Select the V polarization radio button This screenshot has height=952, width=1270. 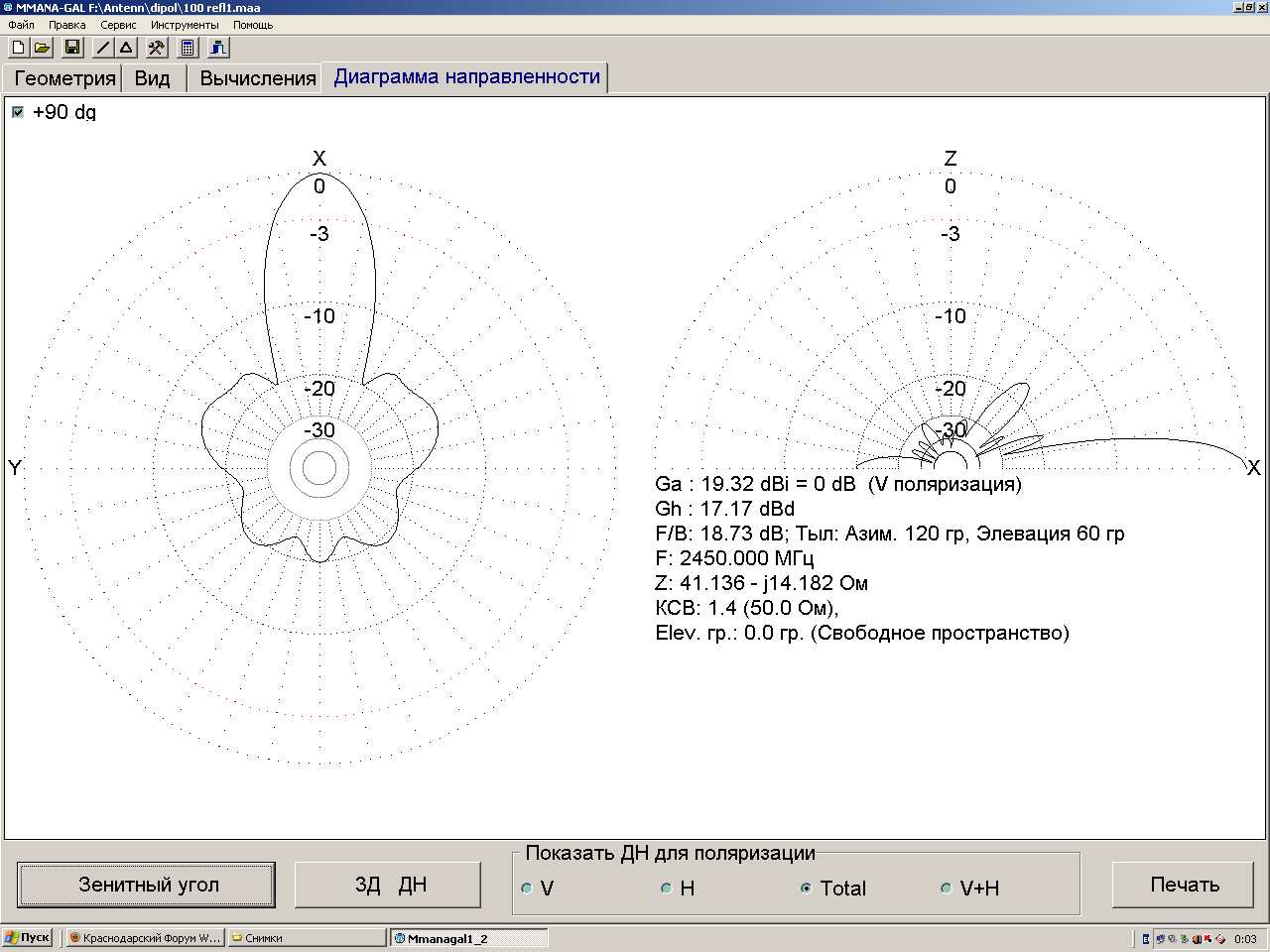pos(527,889)
